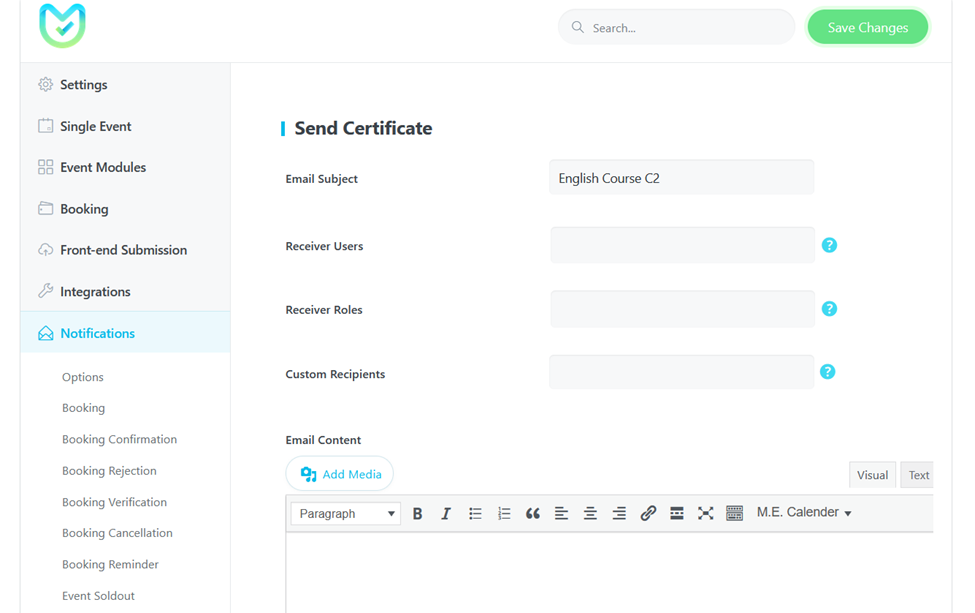Align text right in editor
The image size is (975, 613).
click(x=619, y=514)
